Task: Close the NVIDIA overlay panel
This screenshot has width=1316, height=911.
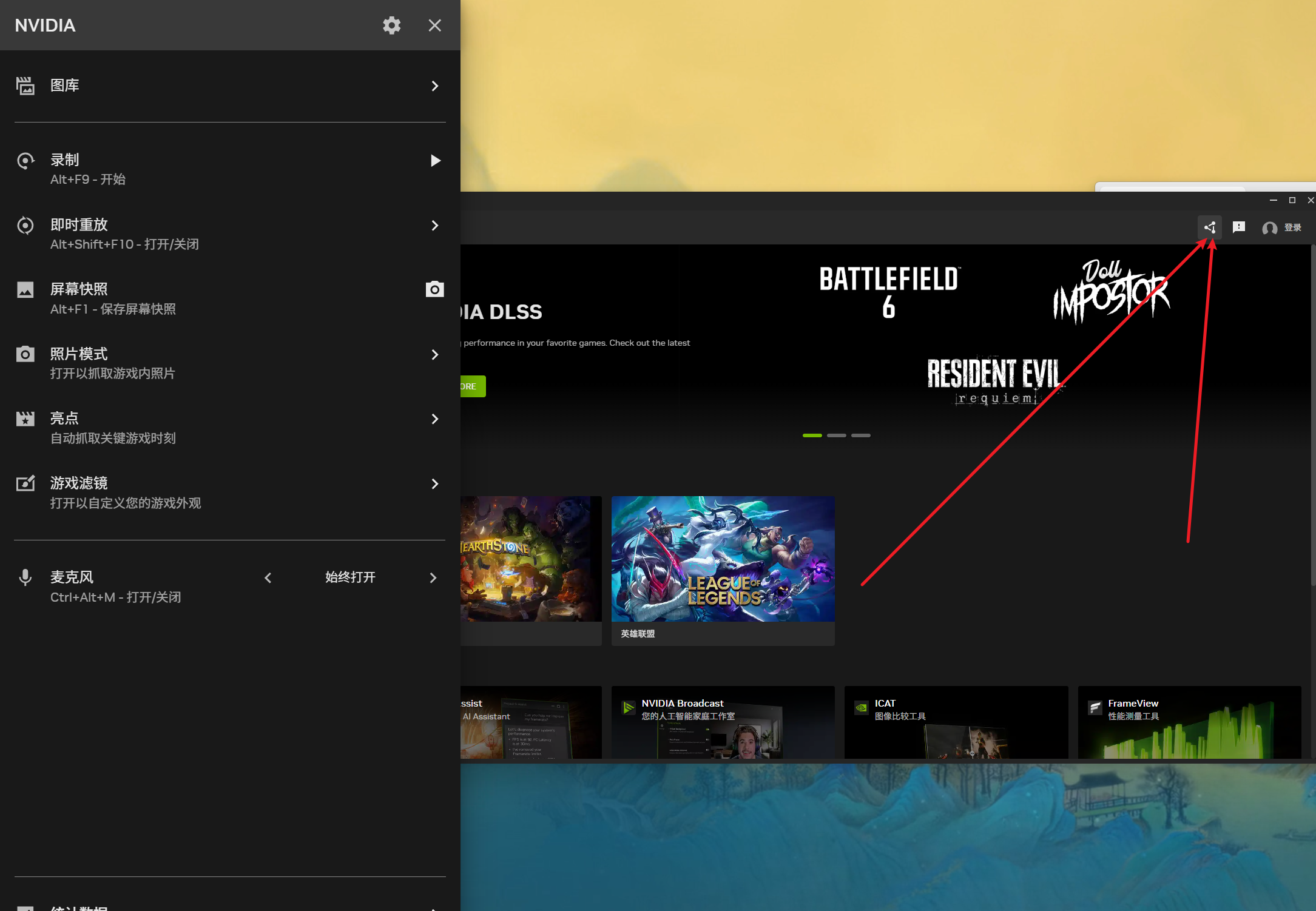Action: click(x=434, y=25)
